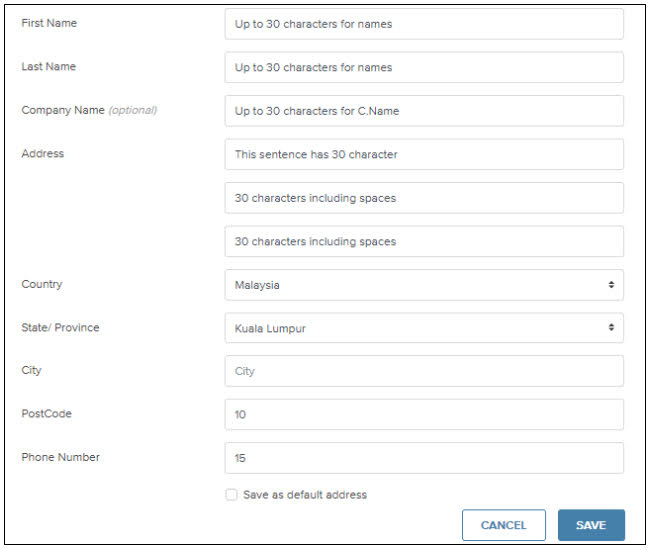Click the PostCode field containing 10
Image resolution: width=650 pixels, height=550 pixels.
point(424,414)
